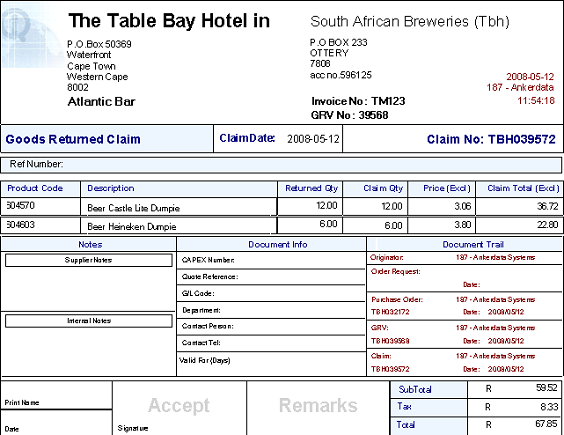Screen dimensions: 564x435
Task: Click the Ref Number field
Action: 281,164
